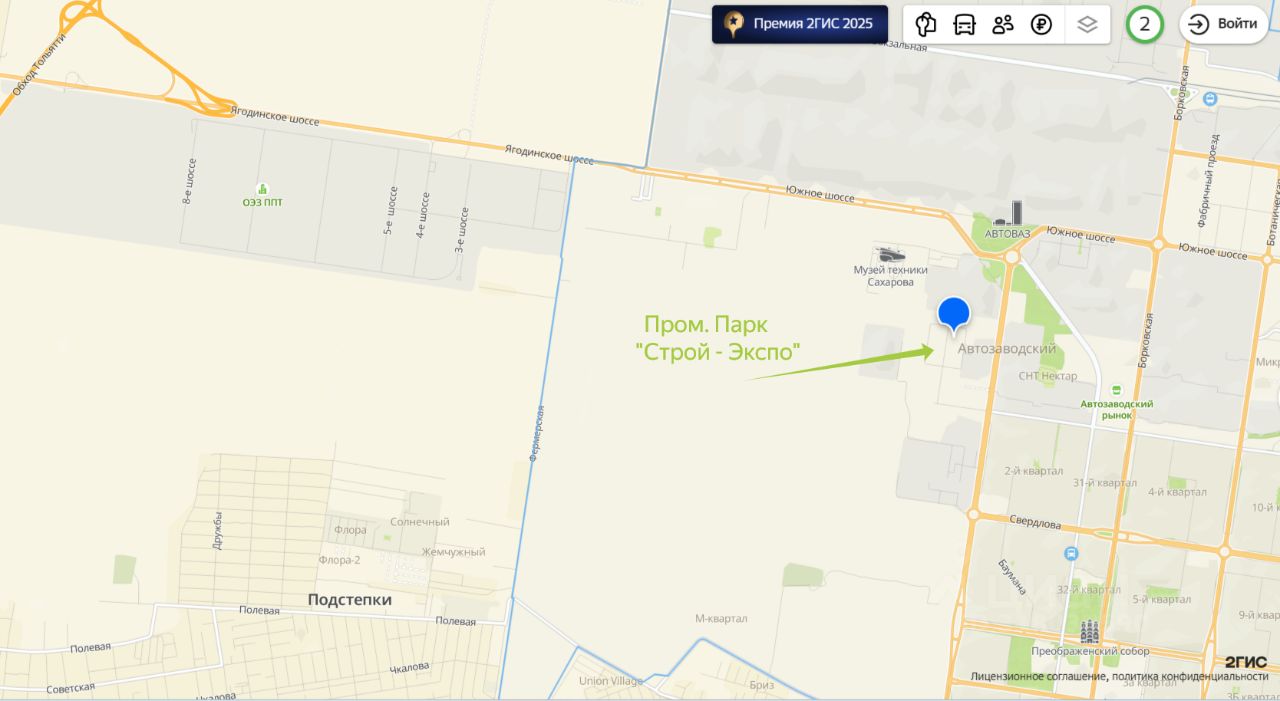Show public transport layer with bus icon

click(964, 25)
